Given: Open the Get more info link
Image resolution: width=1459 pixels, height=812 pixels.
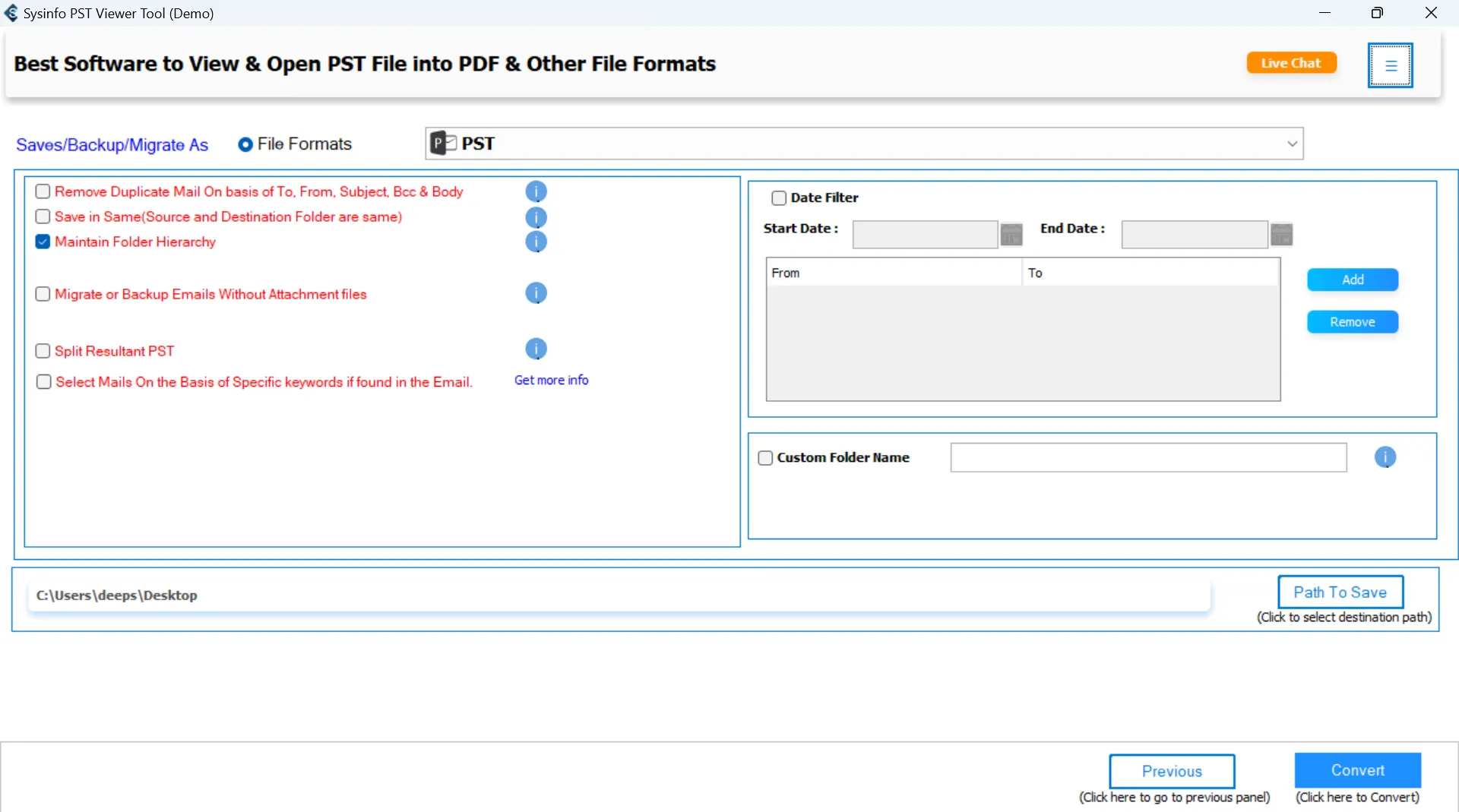Looking at the screenshot, I should (x=552, y=380).
